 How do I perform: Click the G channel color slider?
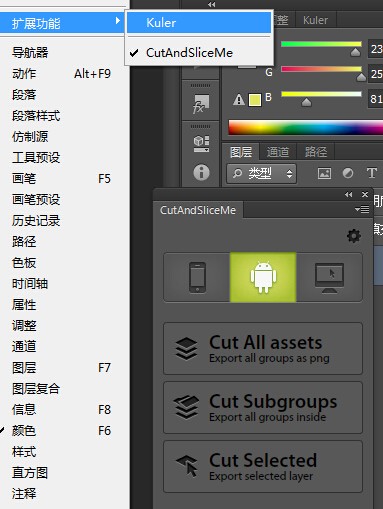coord(321,69)
